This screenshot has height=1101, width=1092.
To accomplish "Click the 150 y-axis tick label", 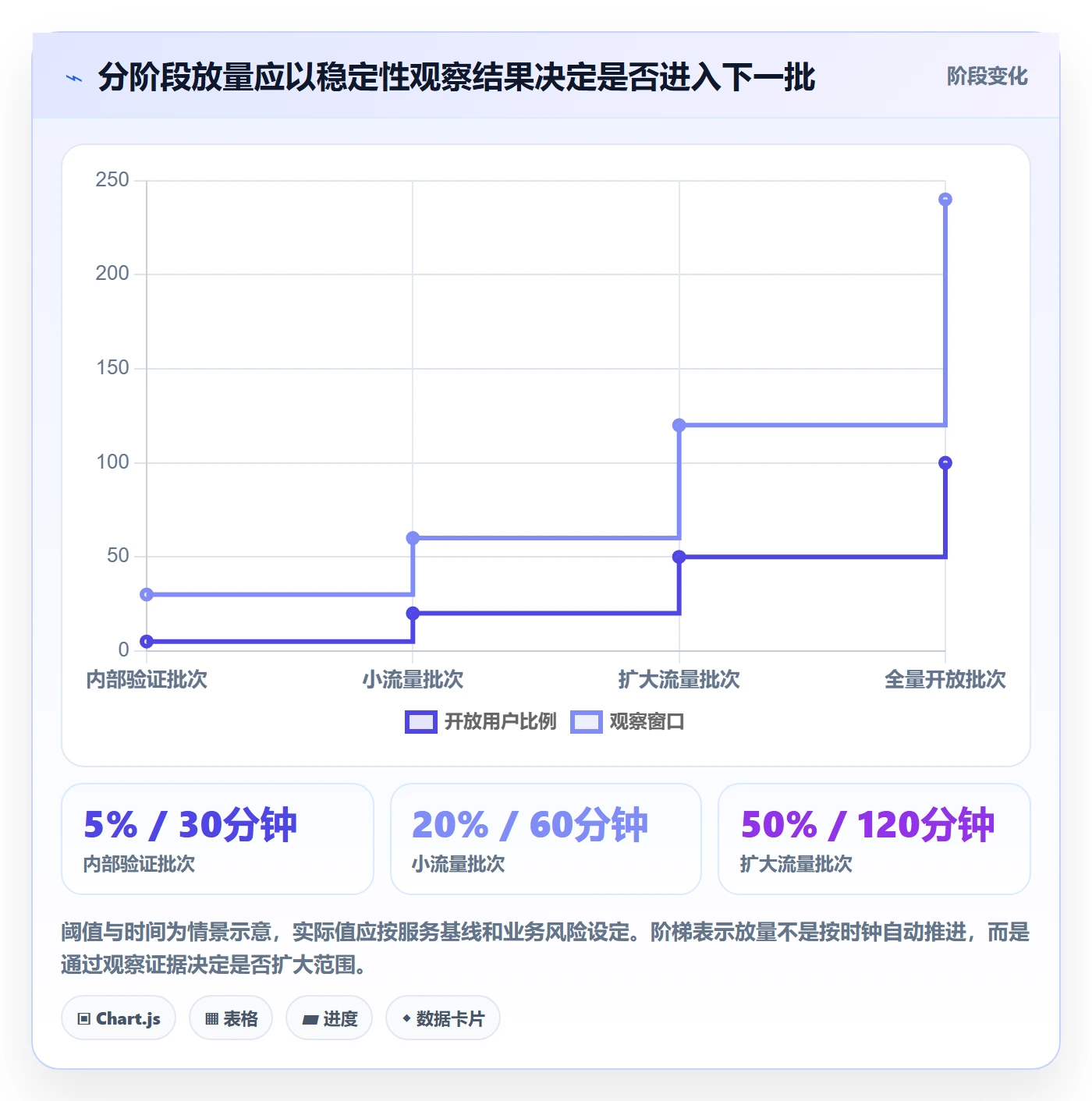I will [x=112, y=368].
